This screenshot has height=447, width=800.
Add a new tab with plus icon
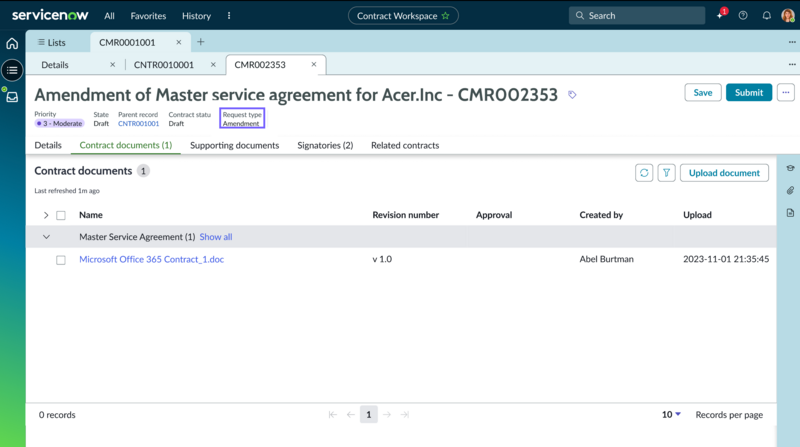coord(201,42)
